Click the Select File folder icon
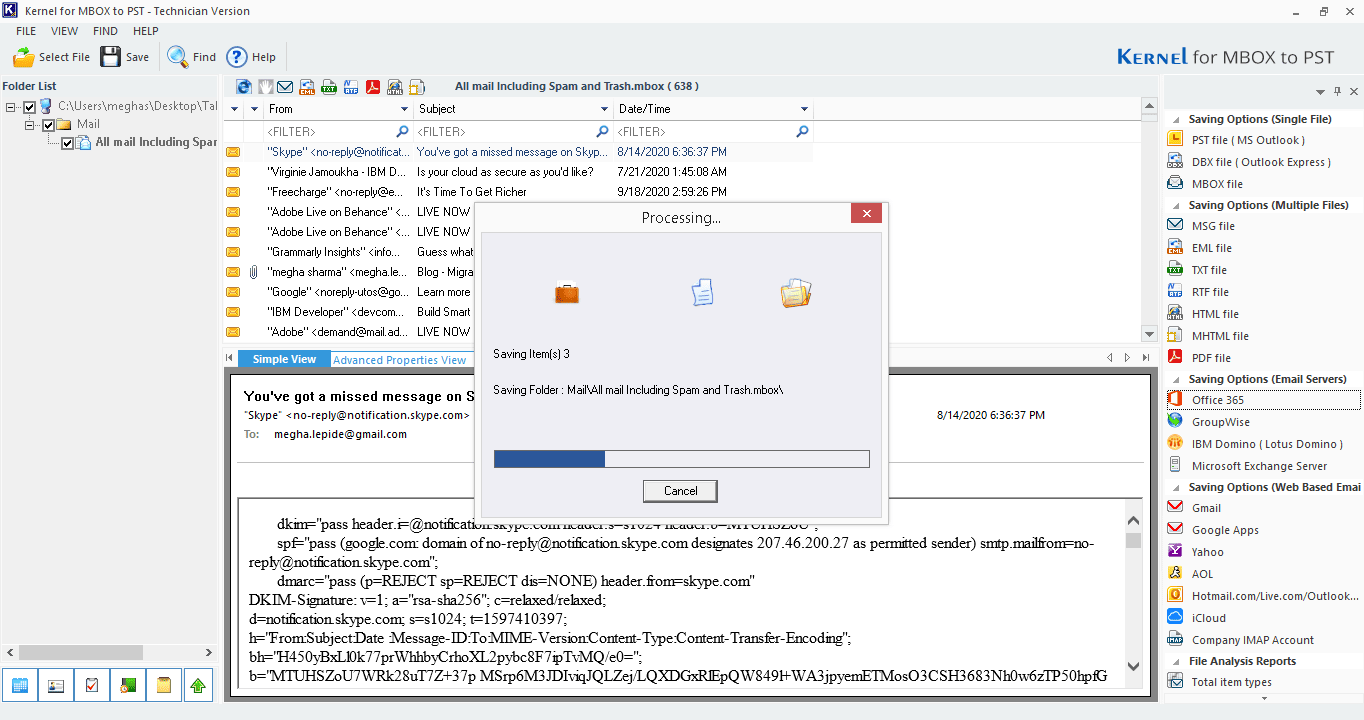 pos(23,57)
